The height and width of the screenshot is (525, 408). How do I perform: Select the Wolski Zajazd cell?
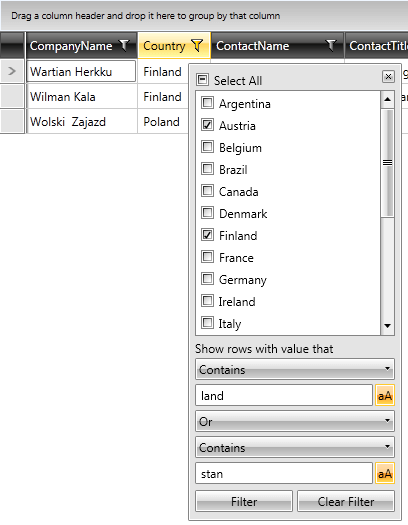click(81, 122)
